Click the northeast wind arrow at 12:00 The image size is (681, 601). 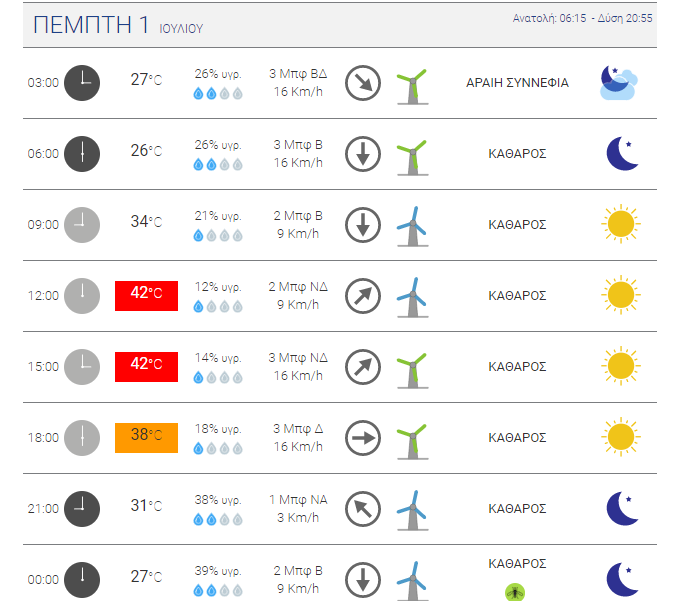click(363, 296)
